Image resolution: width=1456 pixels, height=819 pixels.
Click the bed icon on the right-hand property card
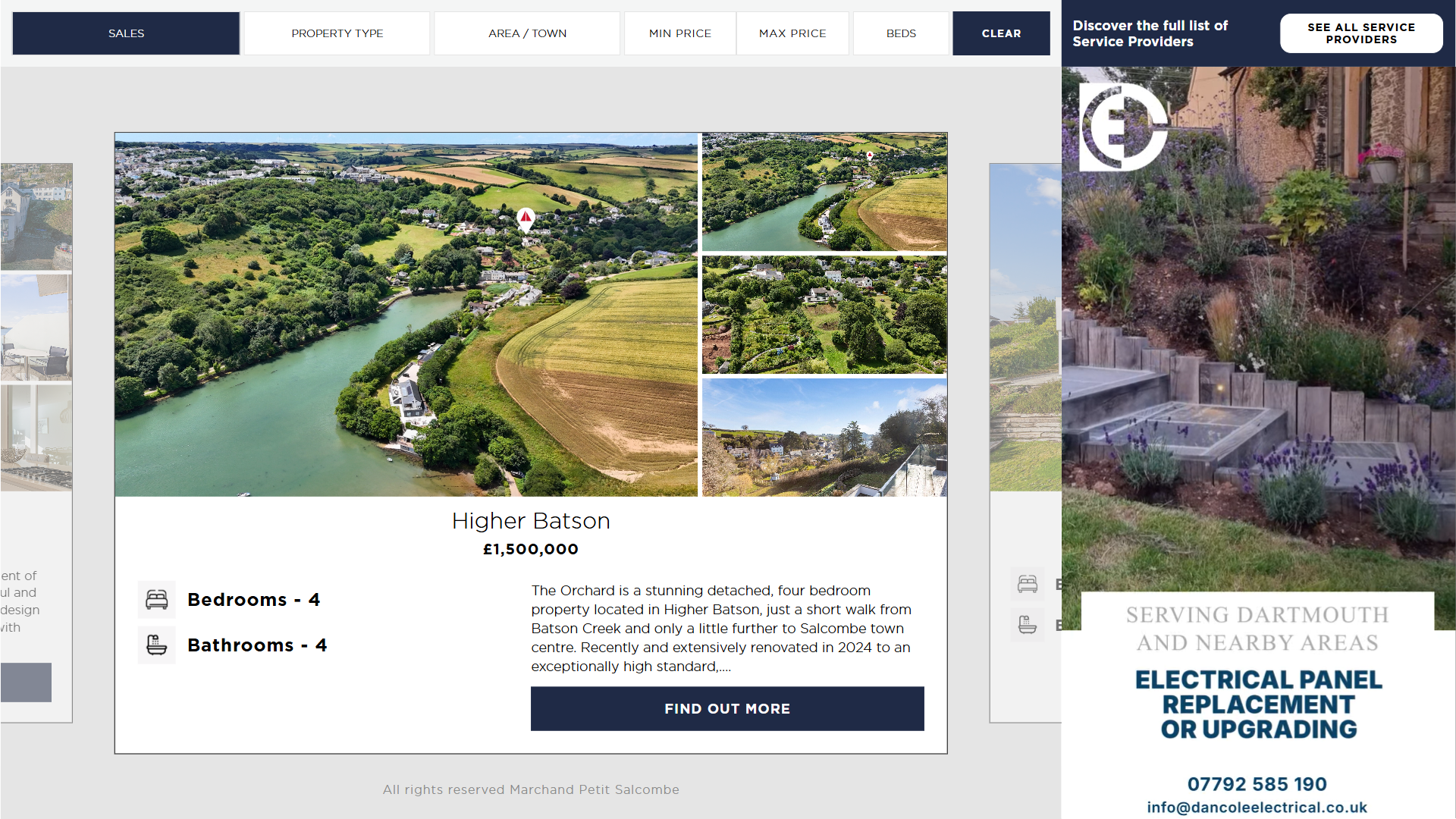click(1028, 584)
